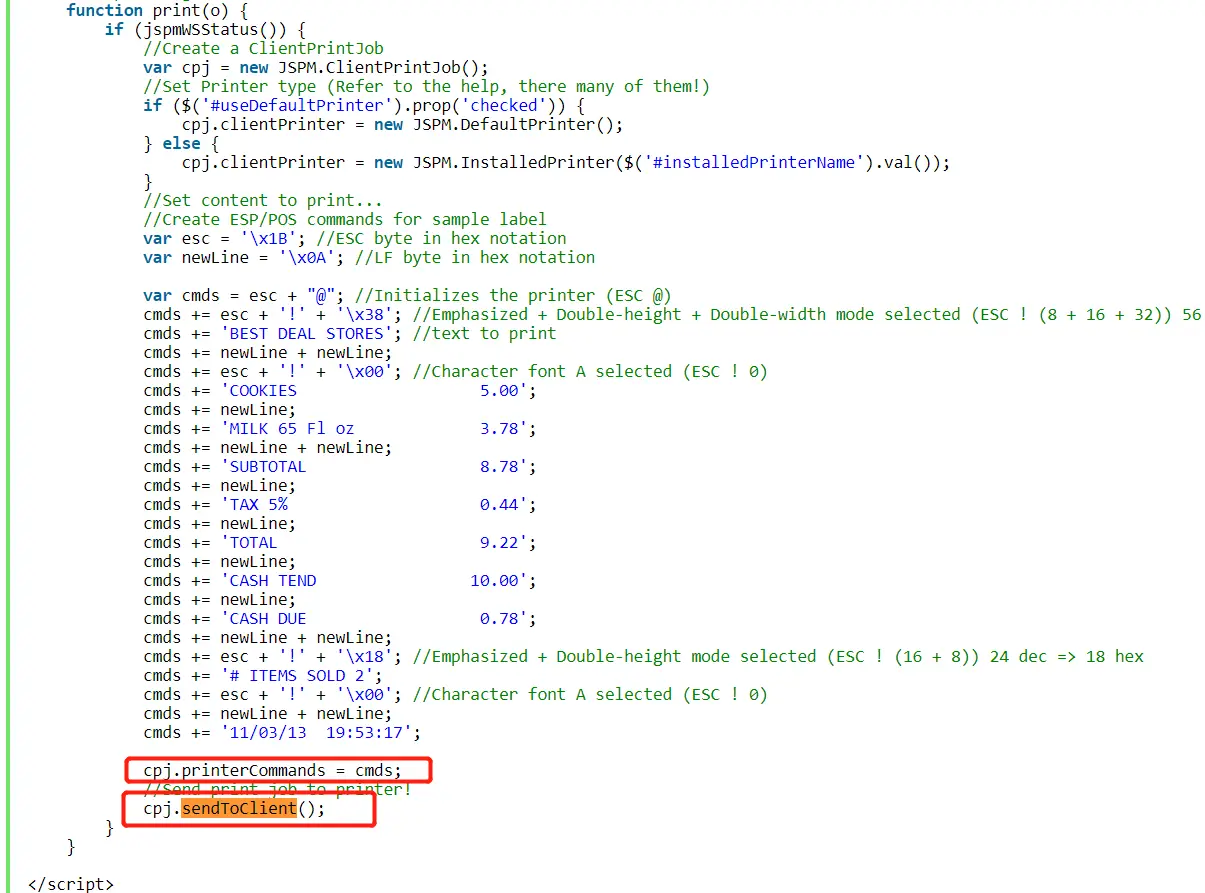Click the 'TAX 5%' 0.44 line
Viewport: 1205px width, 893px height.
[340, 504]
